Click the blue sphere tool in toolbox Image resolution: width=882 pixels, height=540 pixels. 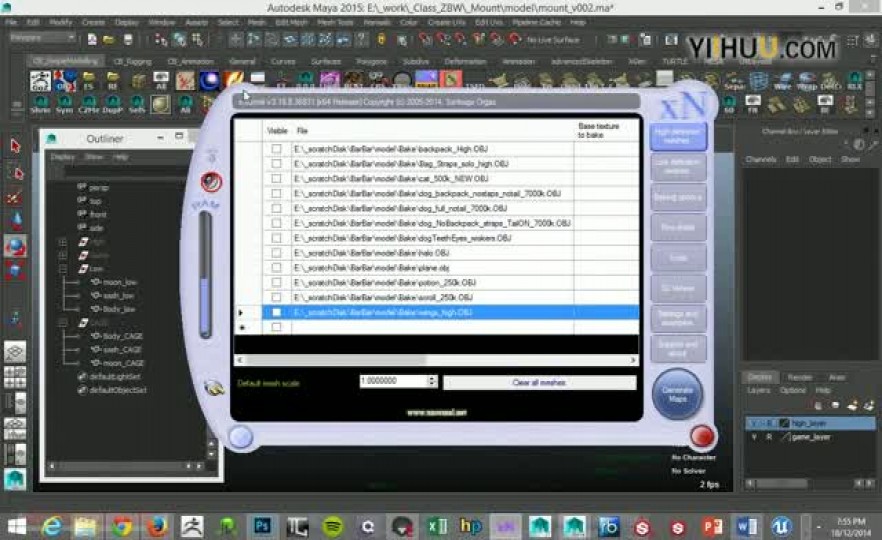point(15,246)
